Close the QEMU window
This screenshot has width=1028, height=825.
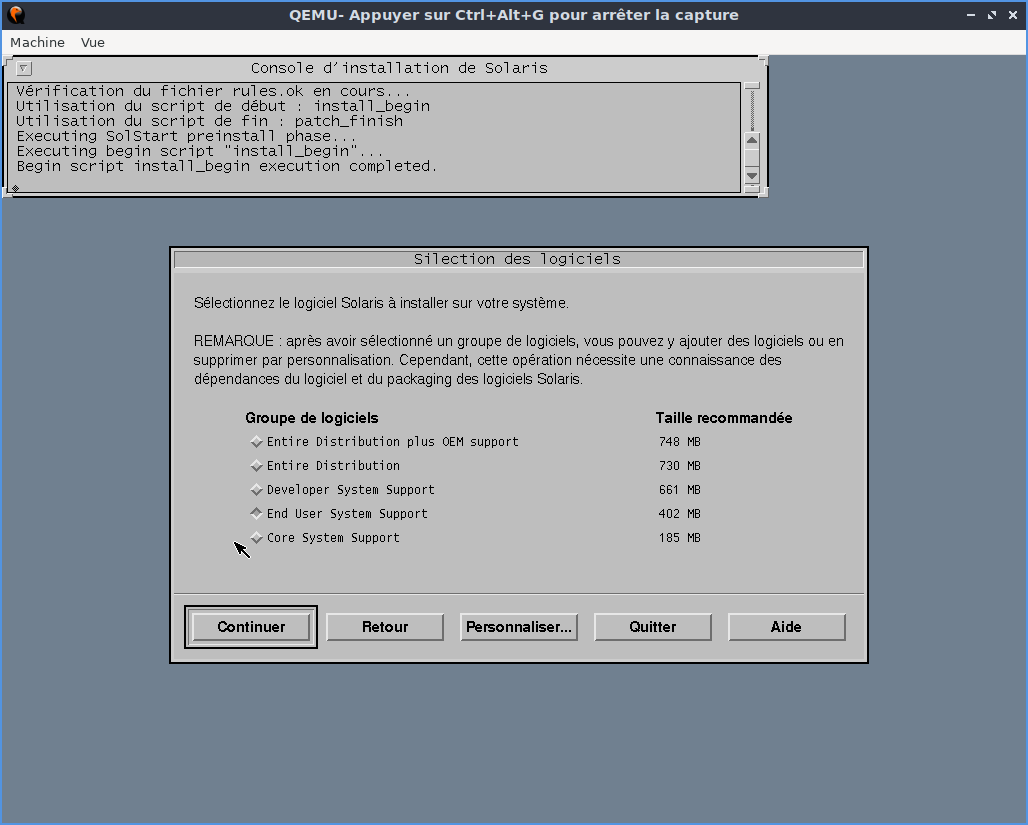point(1013,14)
